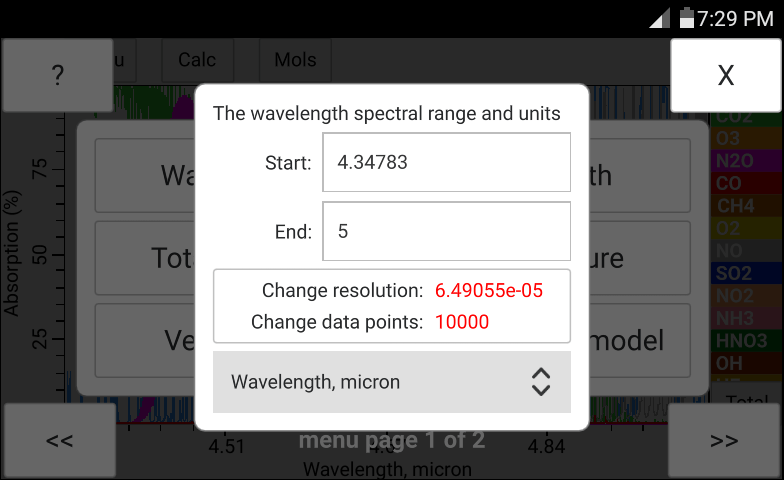Open the Mols menu

coord(295,59)
